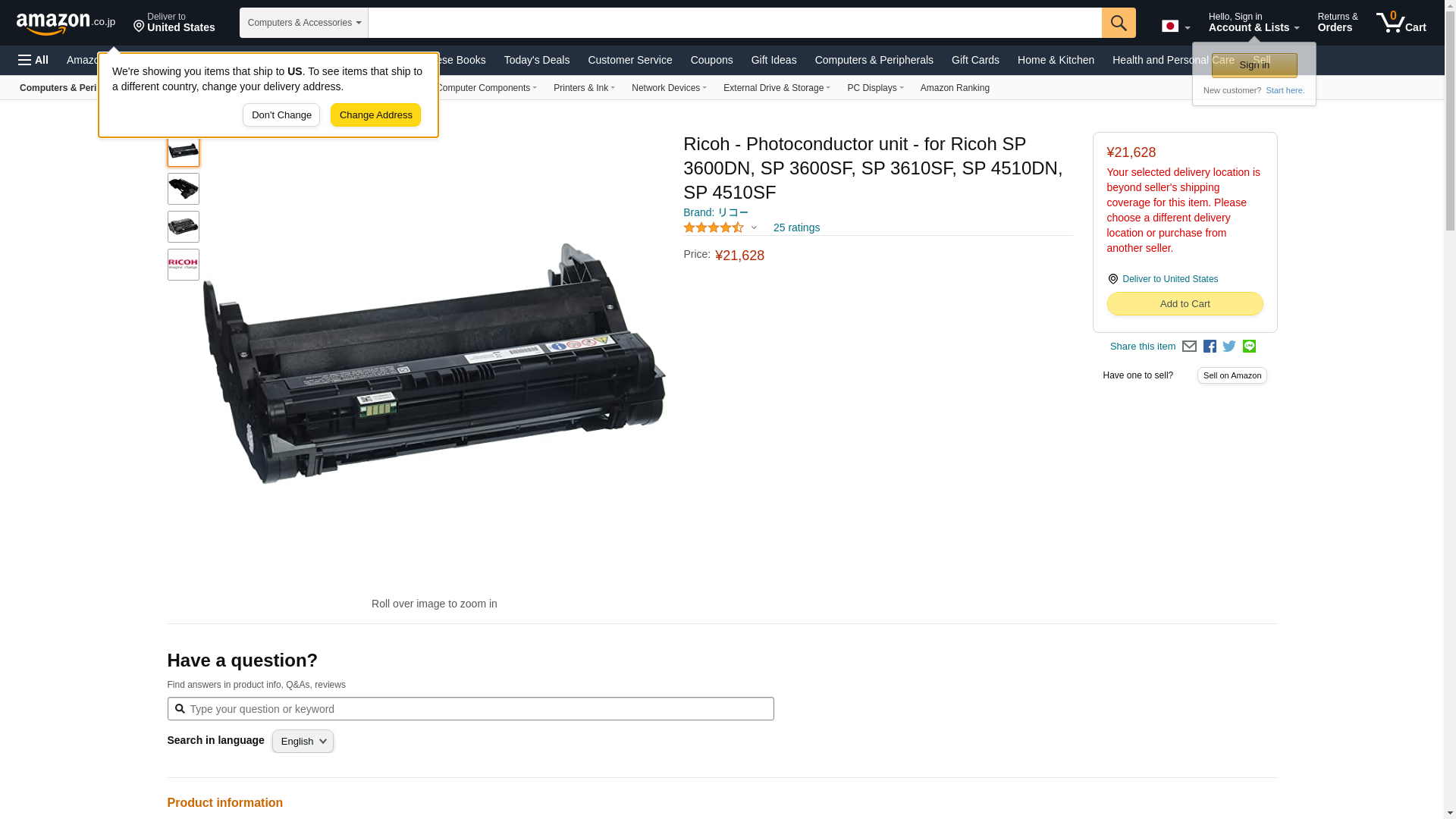Expand the Computers & Accessories search category dropdown
The height and width of the screenshot is (819, 1456).
point(304,23)
